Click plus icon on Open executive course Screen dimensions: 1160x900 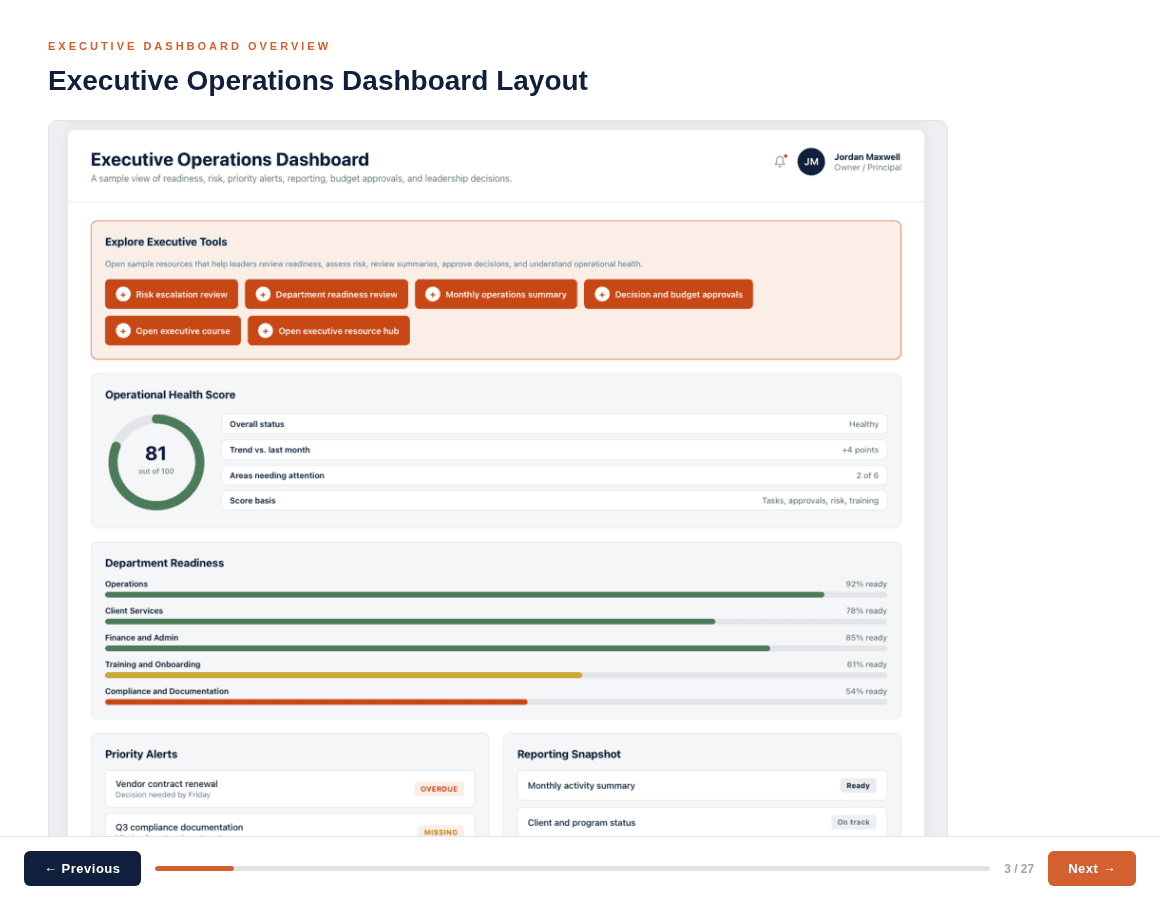[x=124, y=331]
